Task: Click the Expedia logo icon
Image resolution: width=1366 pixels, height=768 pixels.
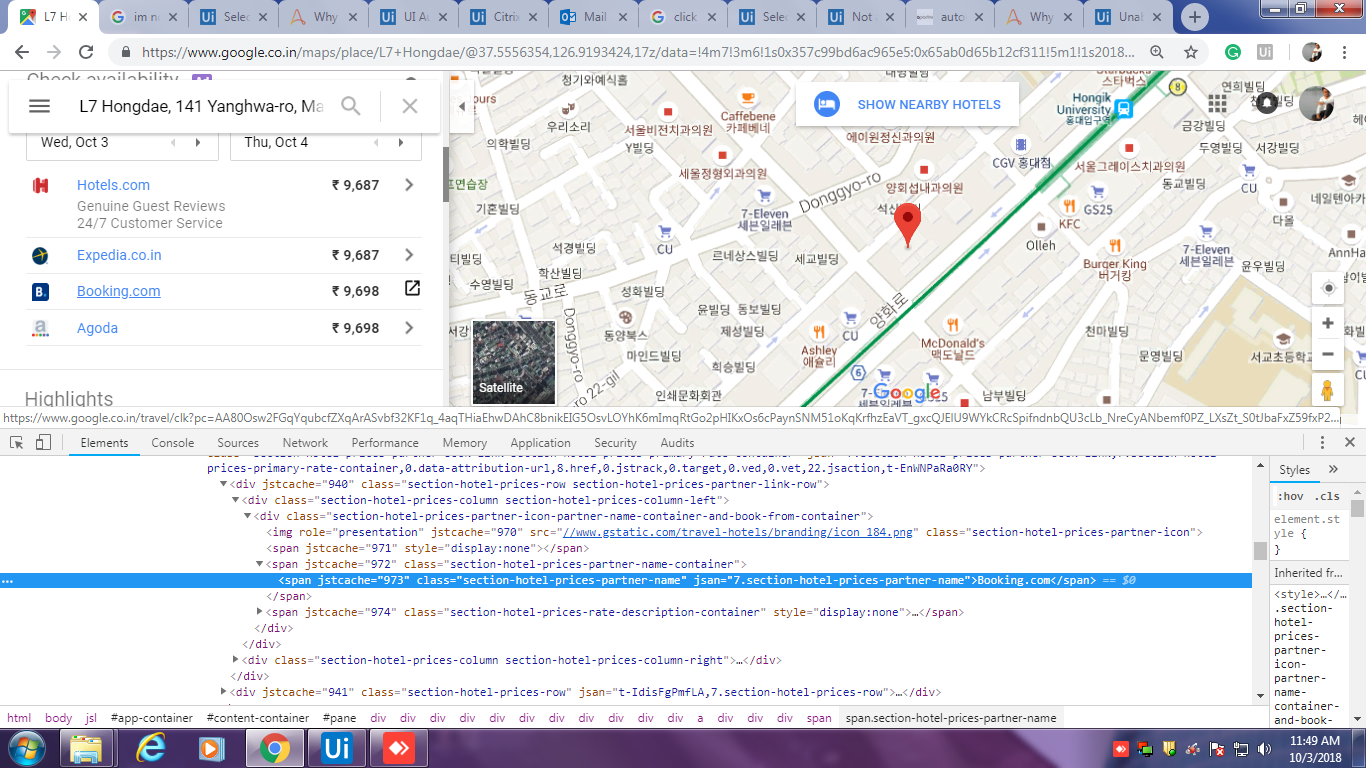Action: coord(41,255)
